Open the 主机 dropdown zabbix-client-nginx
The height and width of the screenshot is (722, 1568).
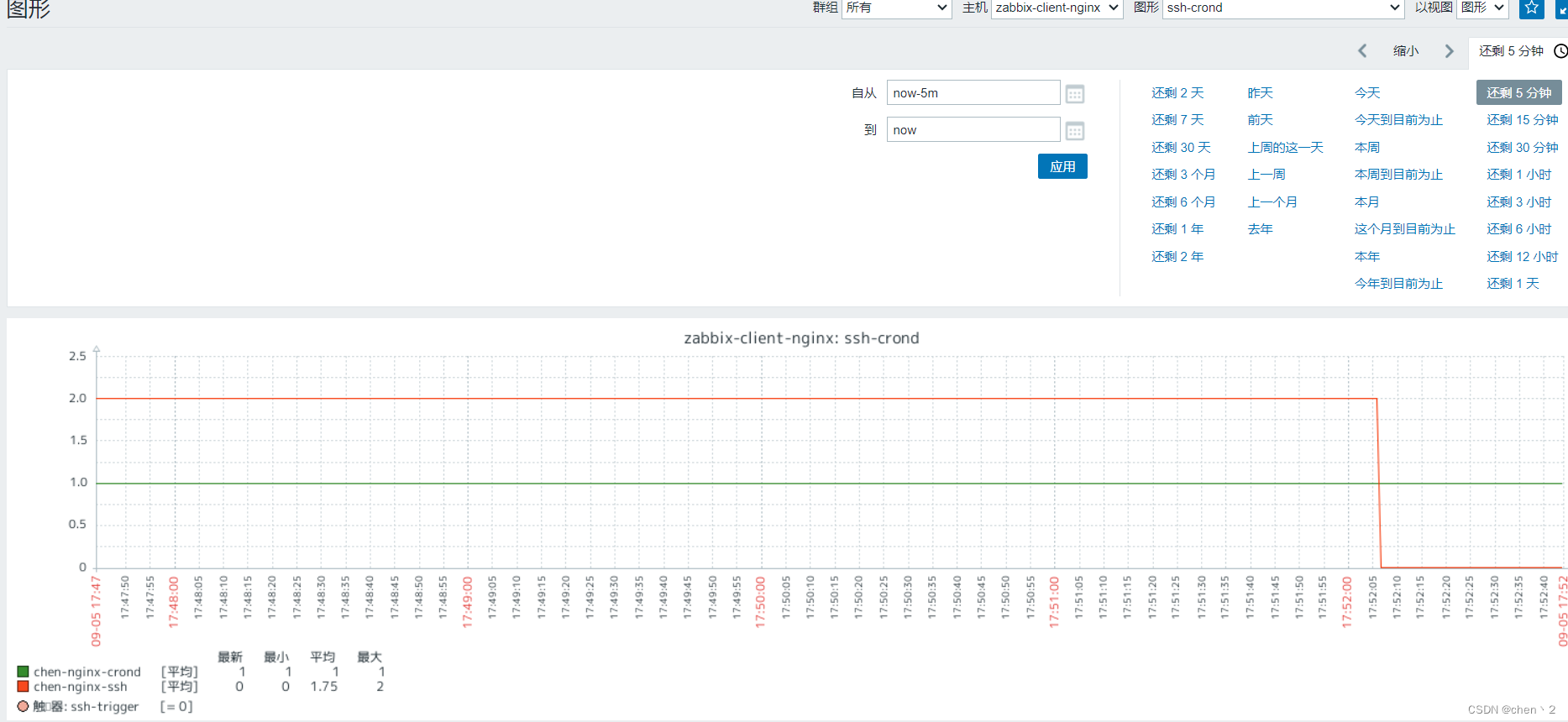click(1057, 8)
